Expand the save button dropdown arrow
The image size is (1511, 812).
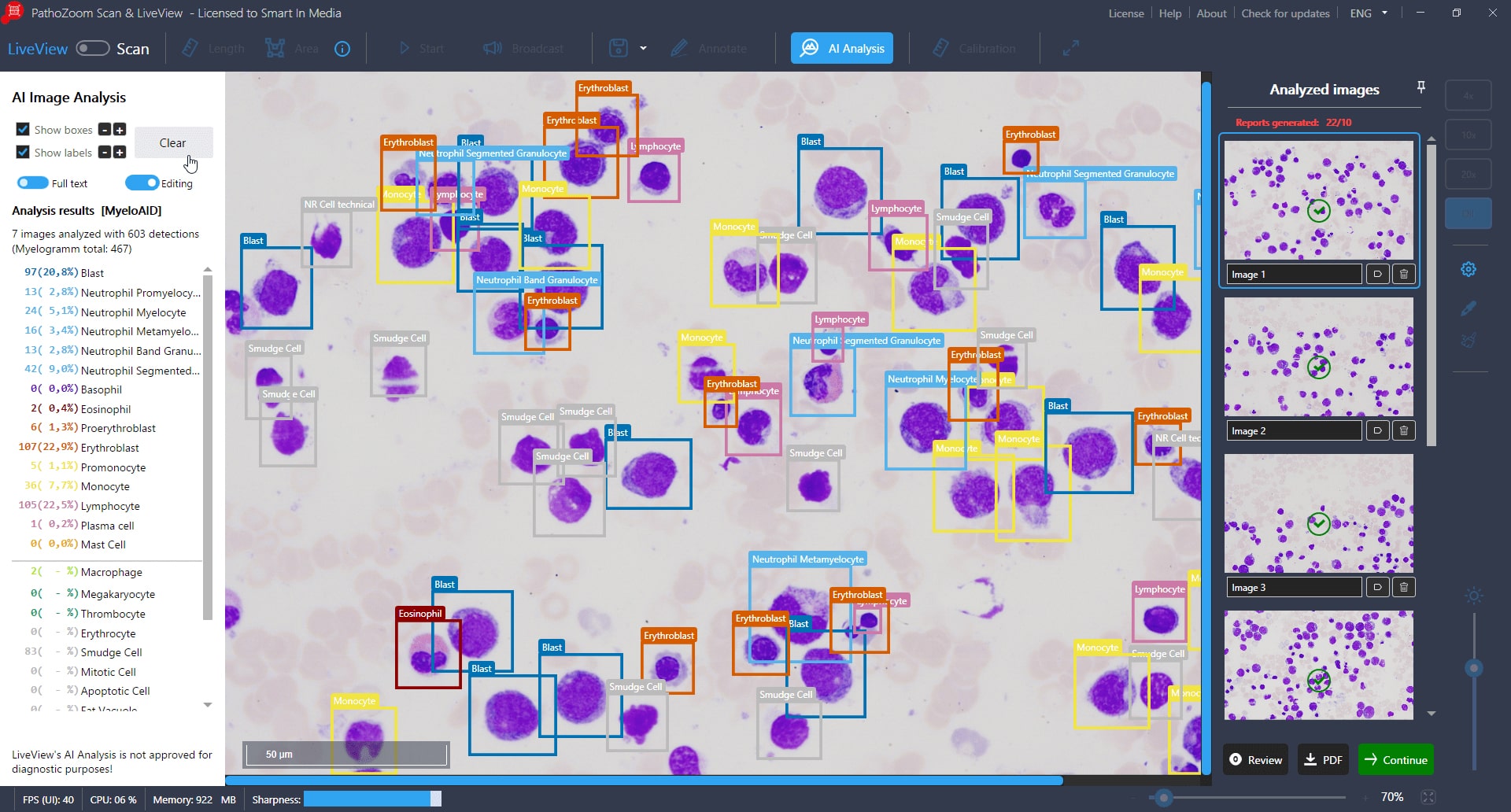click(643, 49)
